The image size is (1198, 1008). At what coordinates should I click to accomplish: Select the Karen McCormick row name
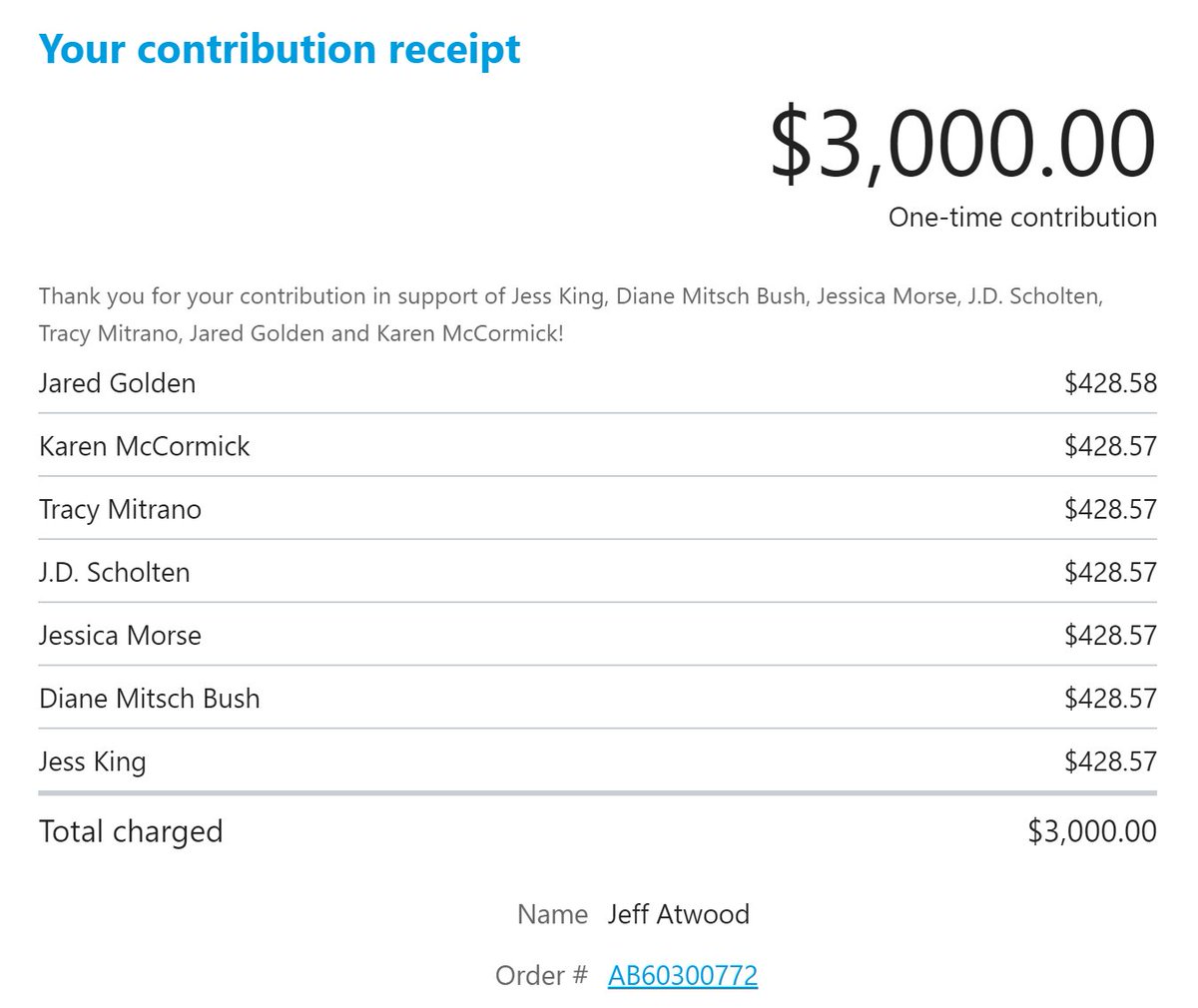pos(144,446)
